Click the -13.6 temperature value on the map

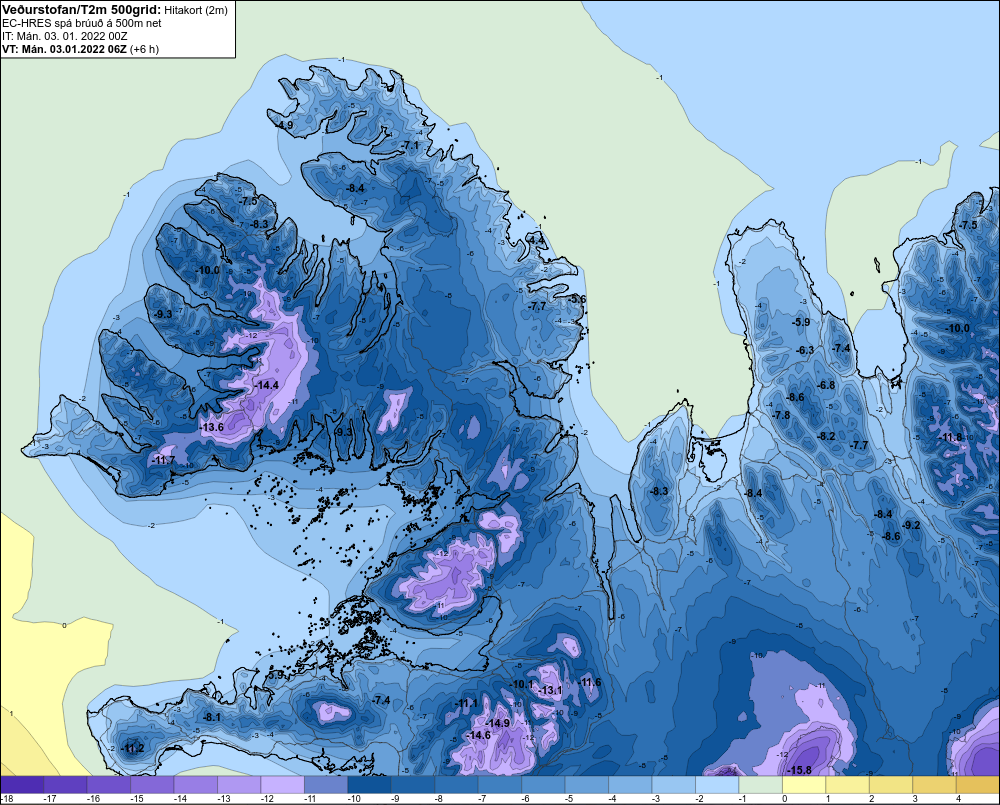(212, 427)
